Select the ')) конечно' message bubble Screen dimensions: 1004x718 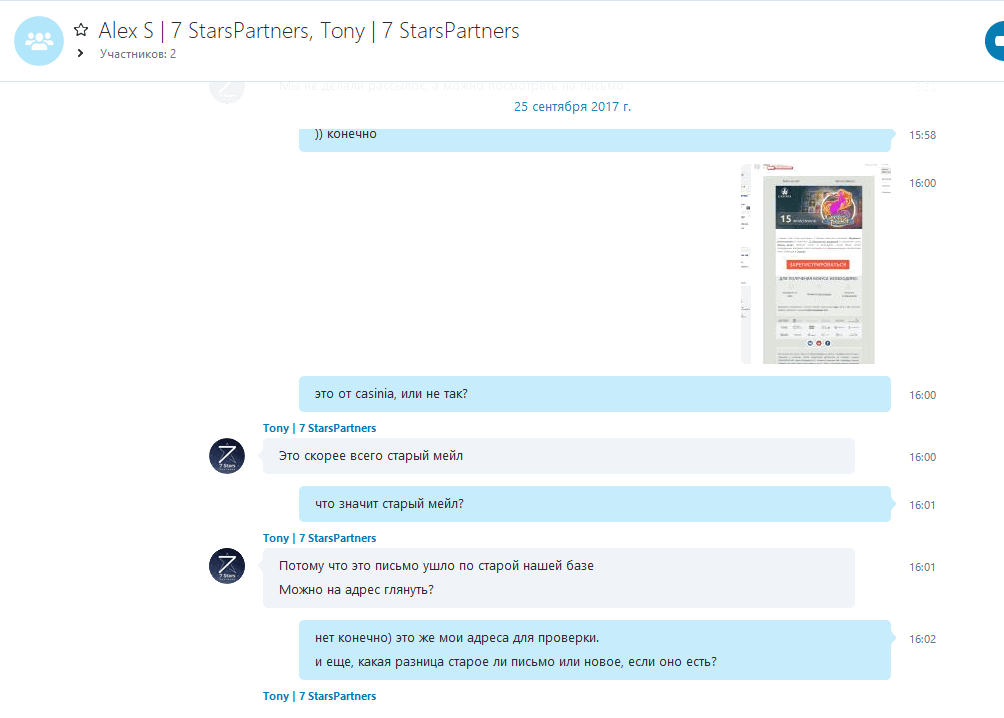pos(595,139)
